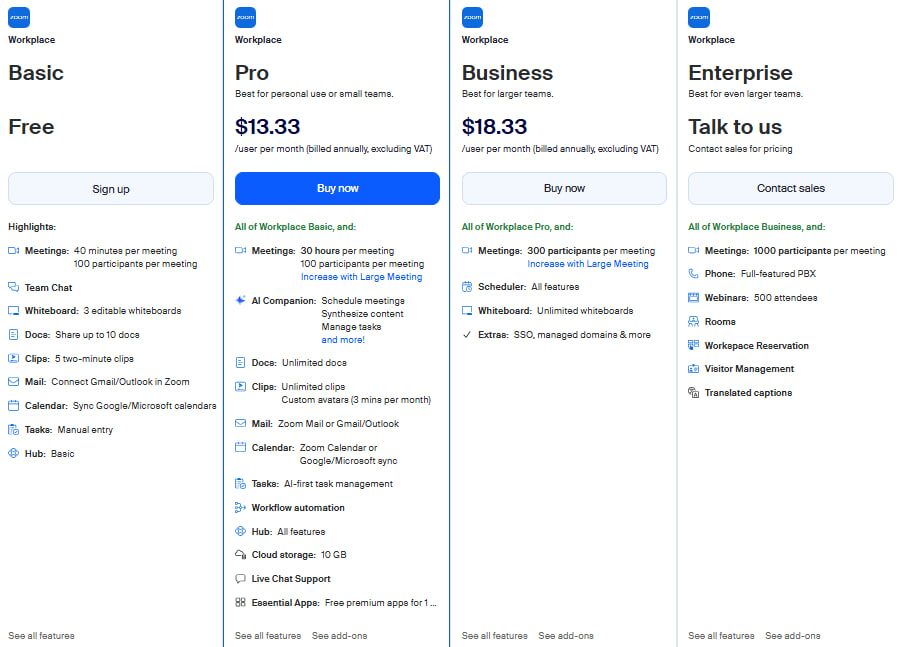Click the Scheduler icon in Business

pos(467,287)
